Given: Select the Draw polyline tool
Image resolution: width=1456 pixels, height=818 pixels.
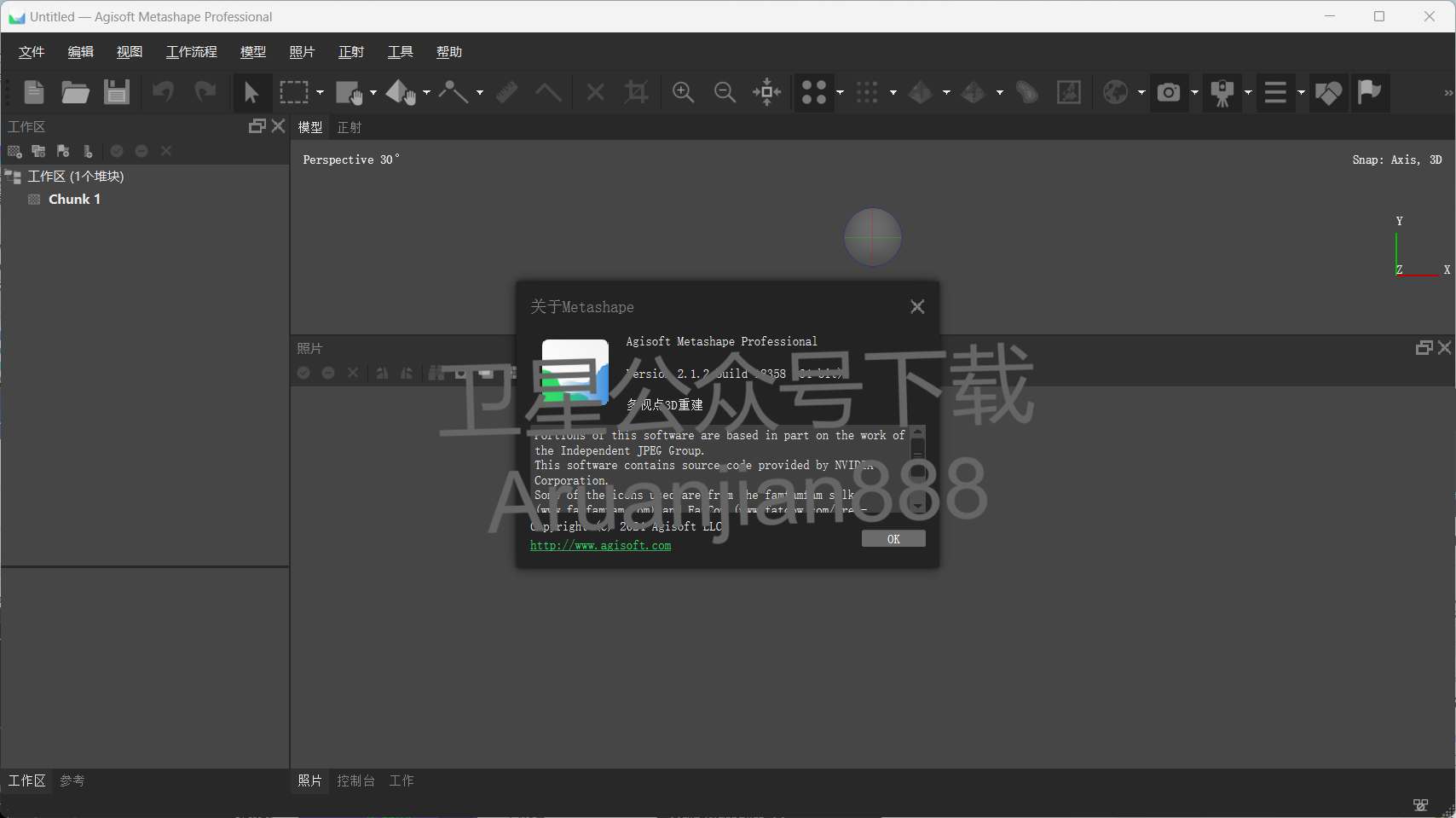Looking at the screenshot, I should click(x=454, y=91).
